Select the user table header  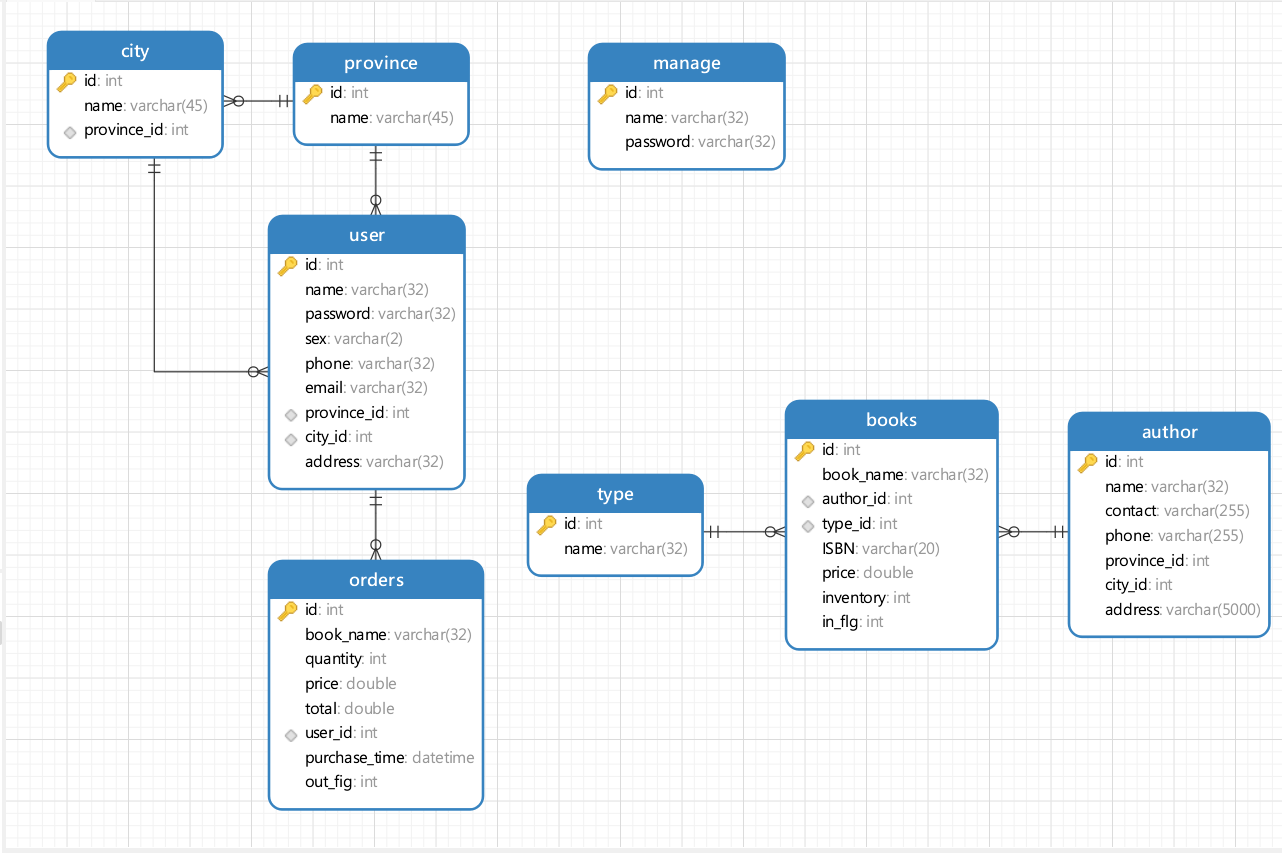point(367,235)
